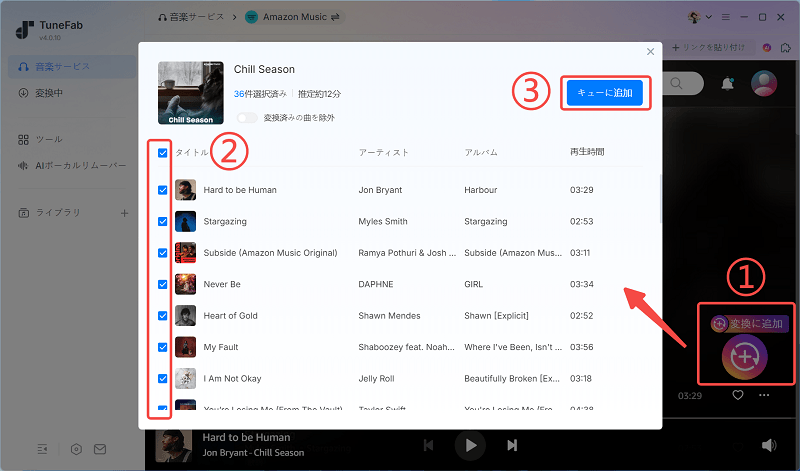Uncheck I Am Not Okay checkbox

coord(163,379)
